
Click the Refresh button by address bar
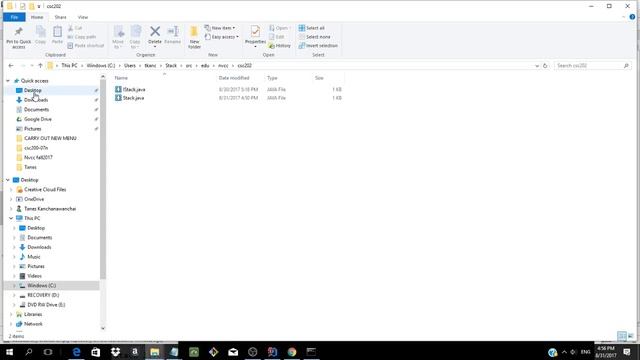545,65
